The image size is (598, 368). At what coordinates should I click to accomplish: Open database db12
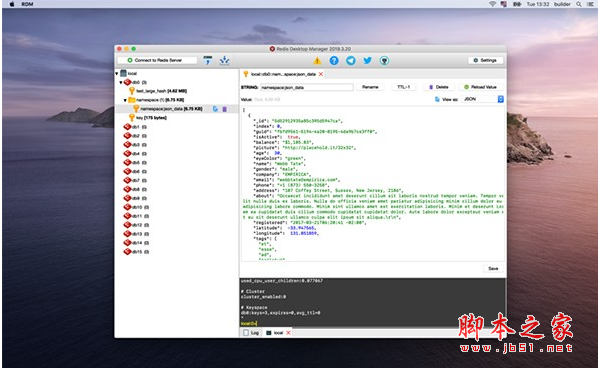point(137,225)
